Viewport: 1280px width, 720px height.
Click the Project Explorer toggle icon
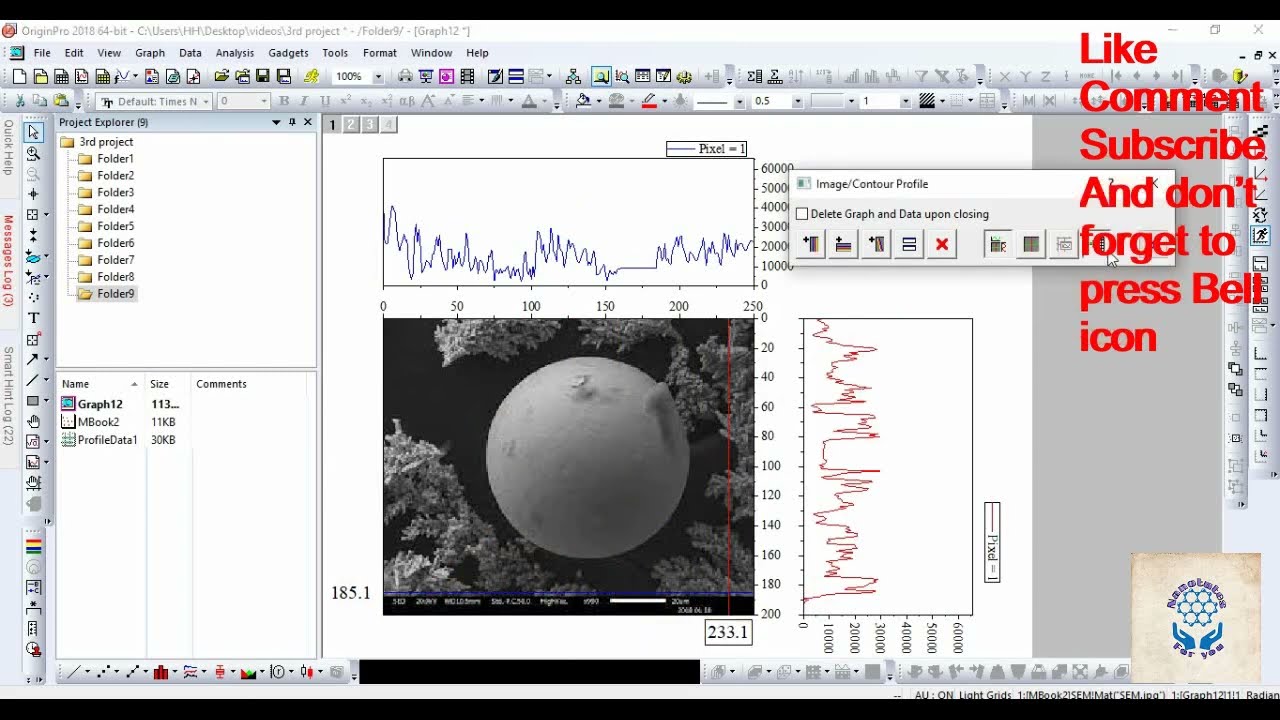pyautogui.click(x=599, y=76)
